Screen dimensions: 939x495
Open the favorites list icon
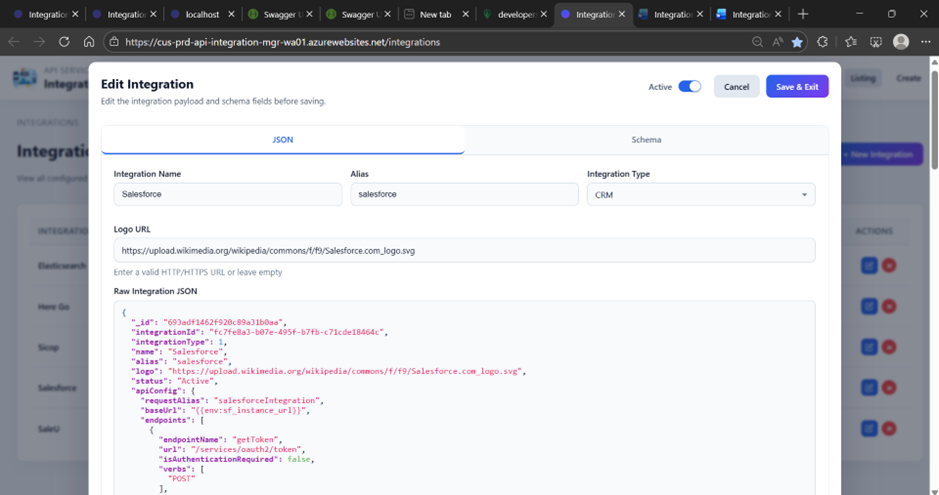coord(850,42)
